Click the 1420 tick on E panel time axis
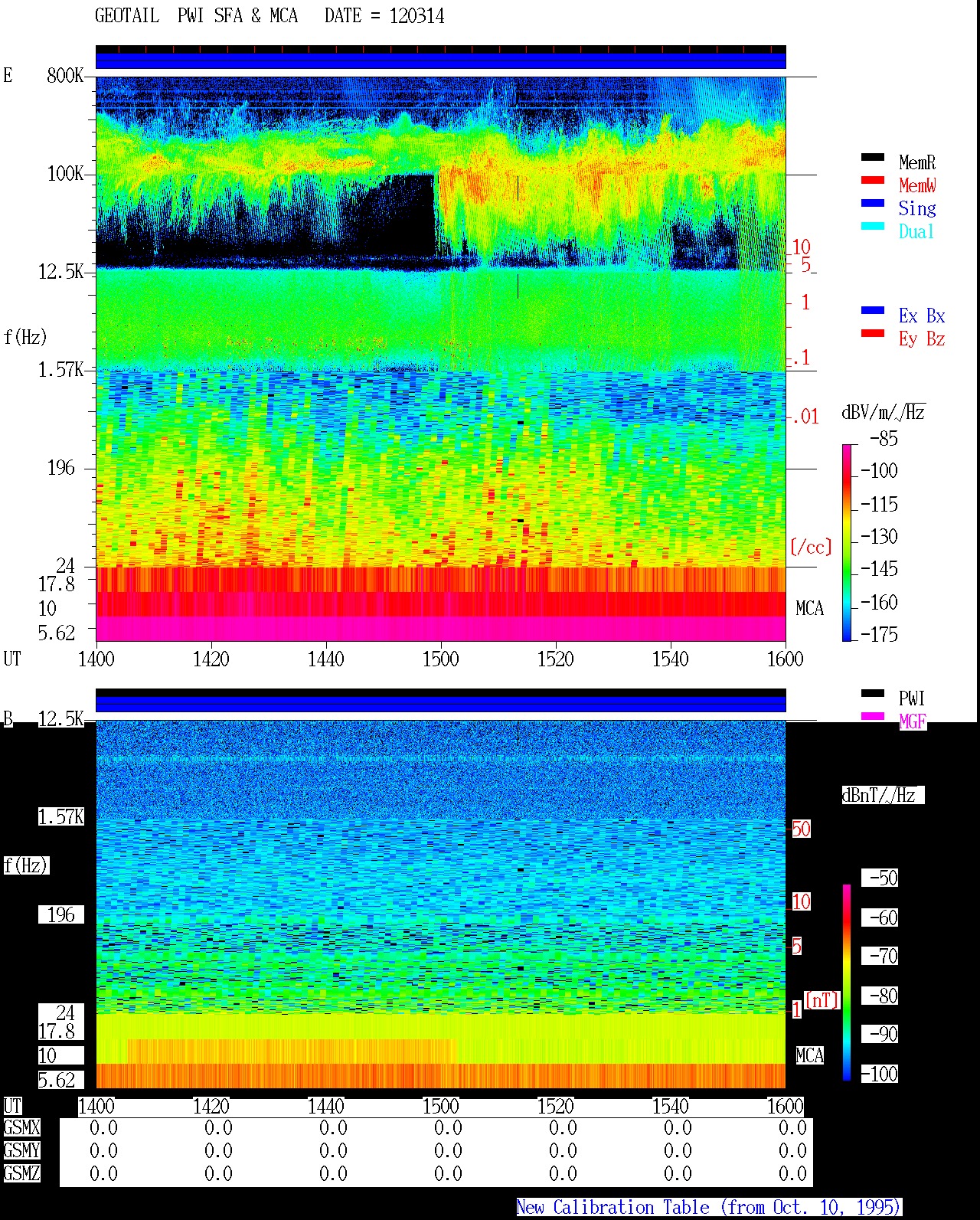 tap(211, 659)
